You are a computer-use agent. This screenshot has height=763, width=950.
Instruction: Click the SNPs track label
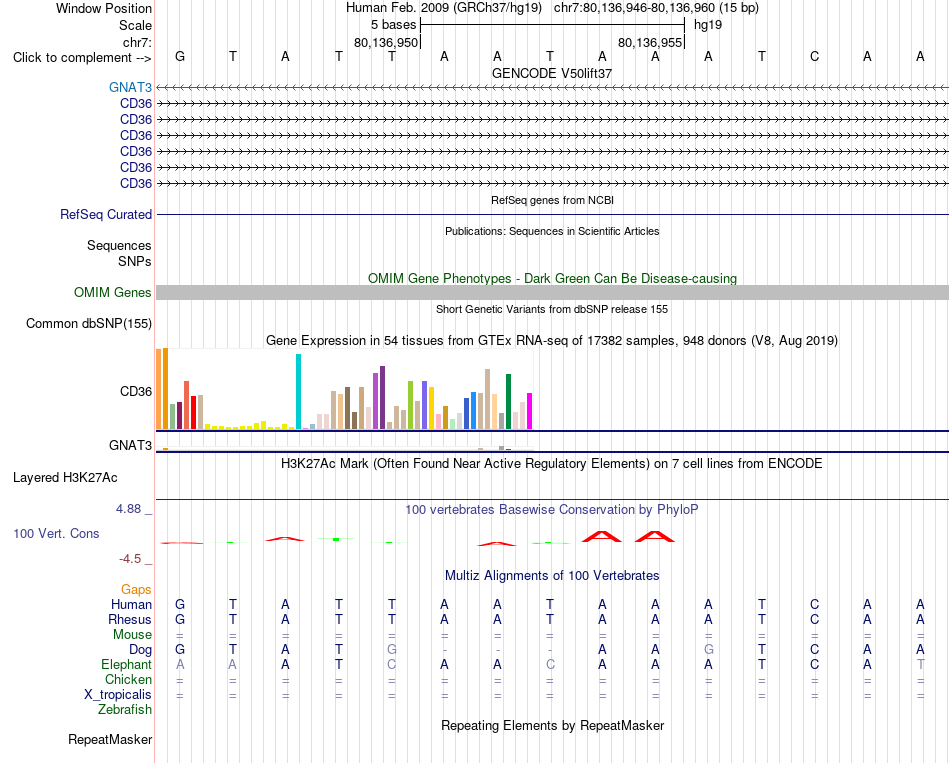(135, 261)
